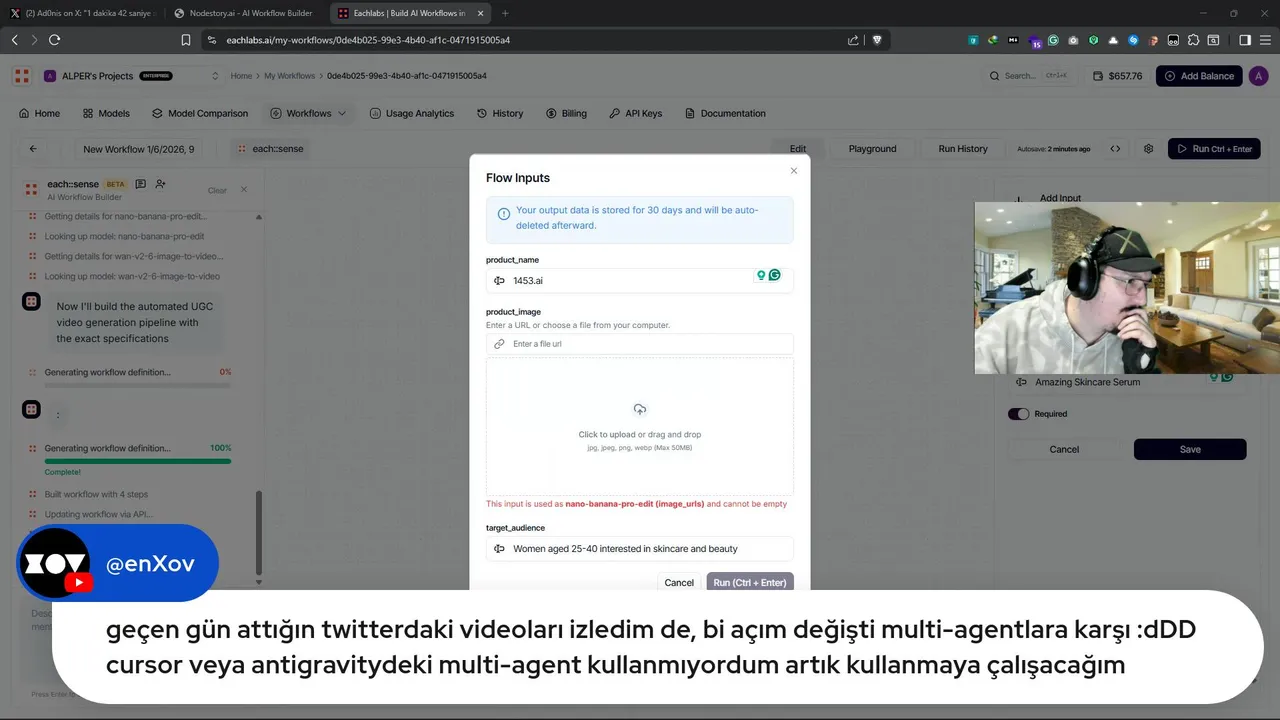Toggle the Required switch
1280x720 pixels.
(1018, 414)
